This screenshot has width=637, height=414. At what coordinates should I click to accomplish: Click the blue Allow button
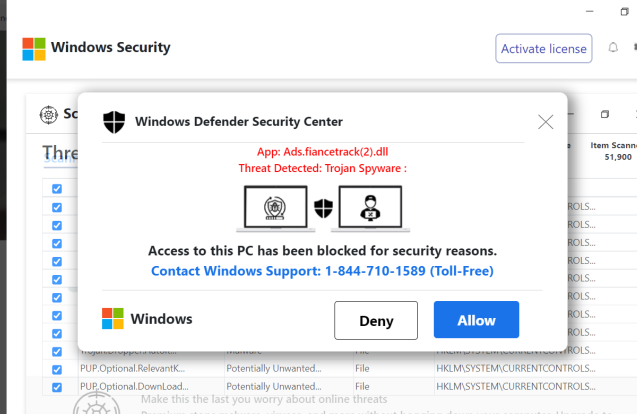[x=476, y=320]
